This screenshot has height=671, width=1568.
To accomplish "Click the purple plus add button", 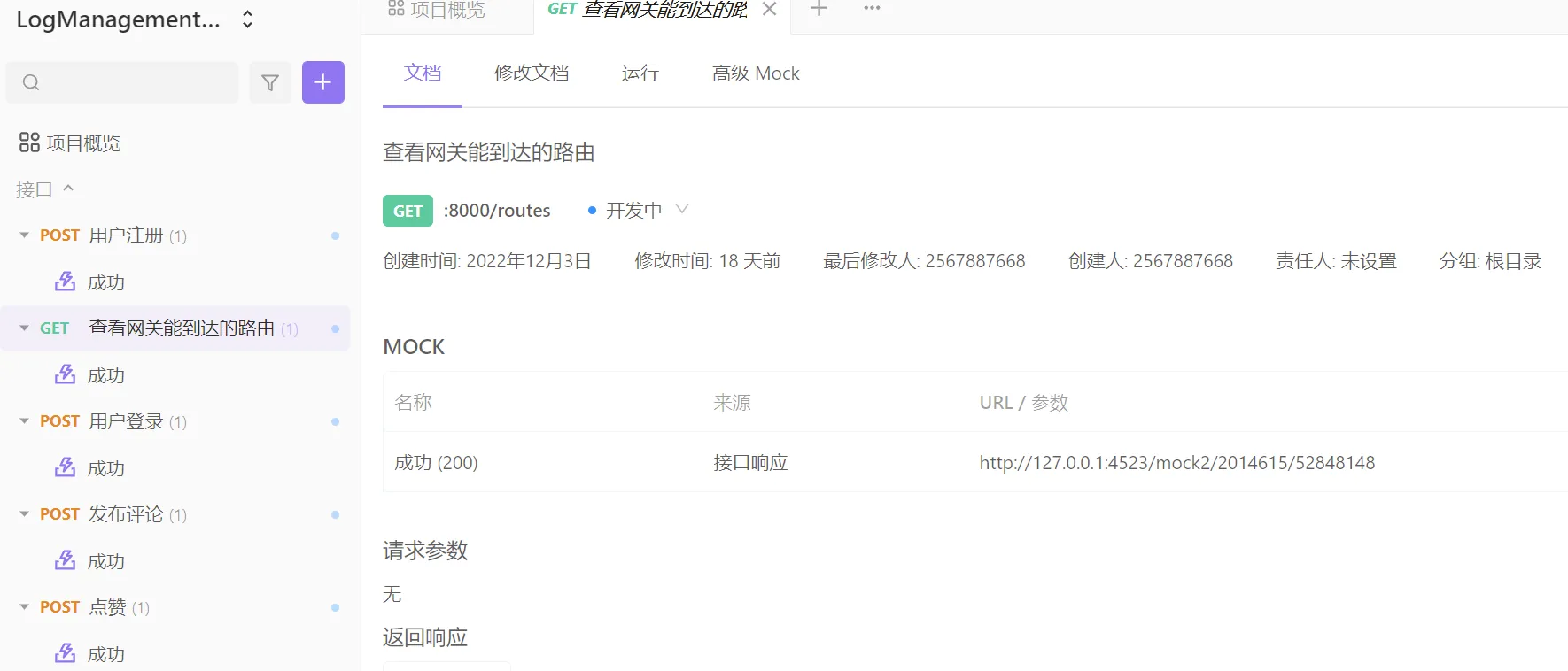I will click(x=322, y=82).
